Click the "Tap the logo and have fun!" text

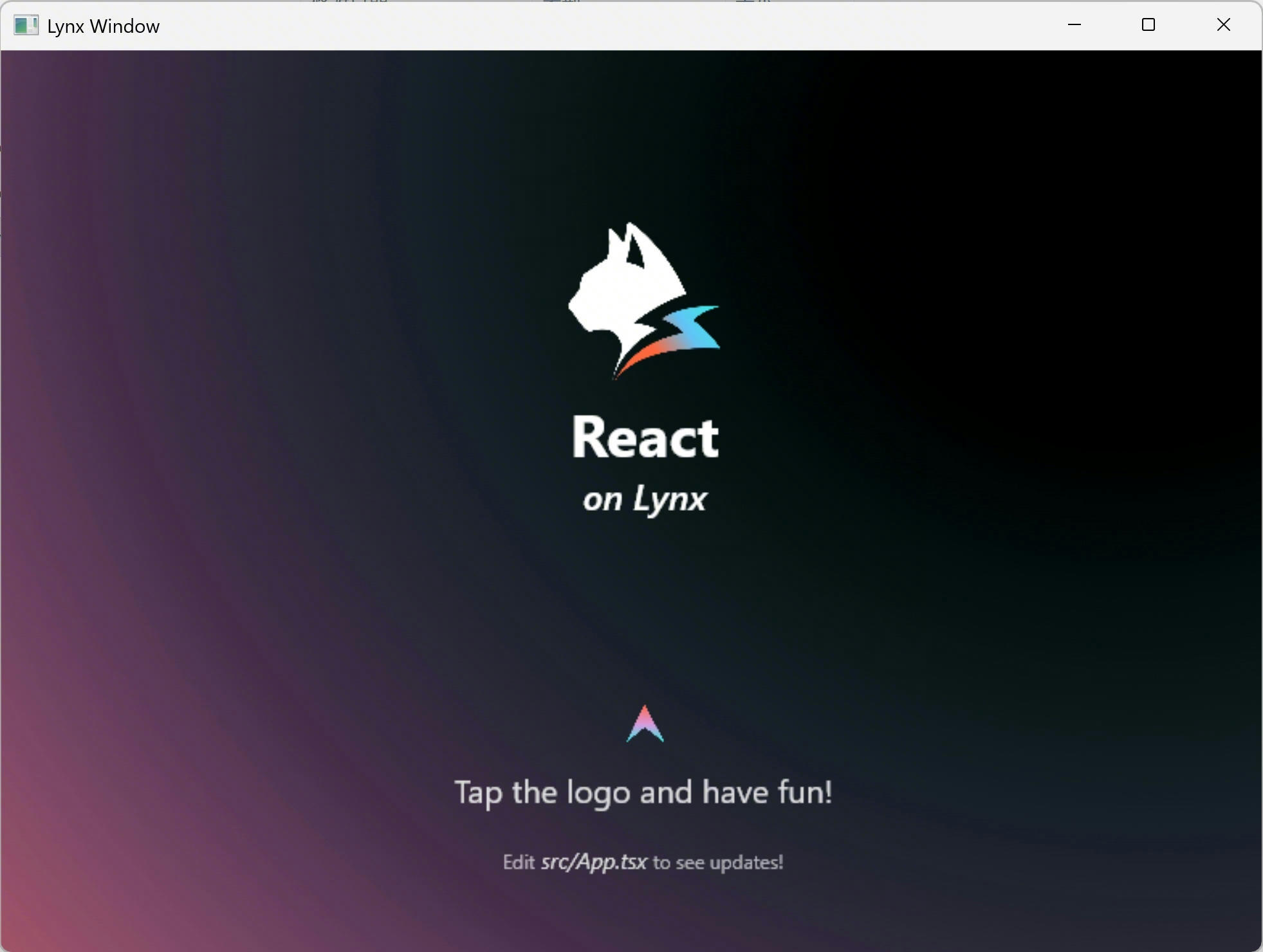pyautogui.click(x=643, y=792)
